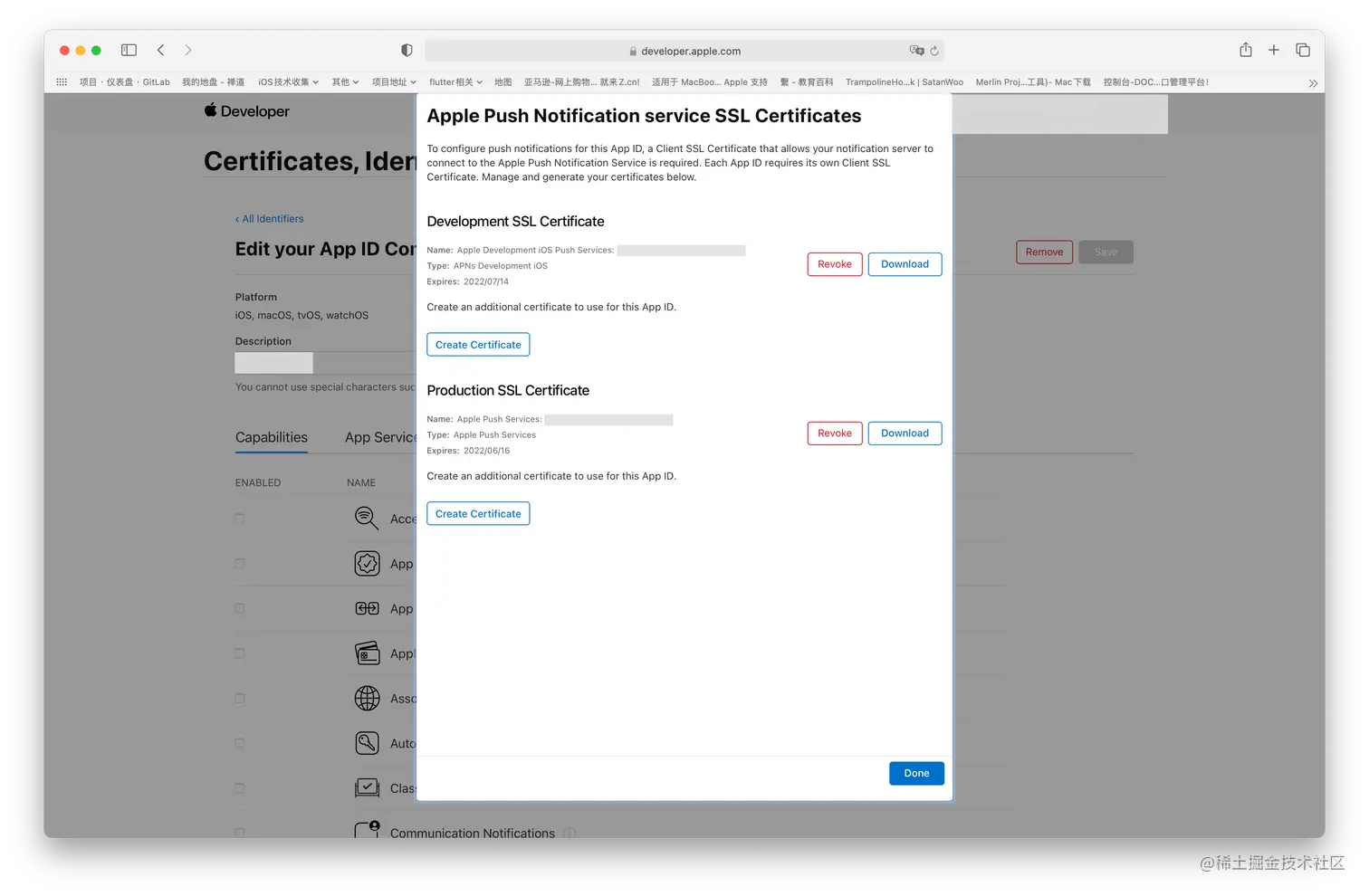Go forward with the forward arrow

click(188, 50)
